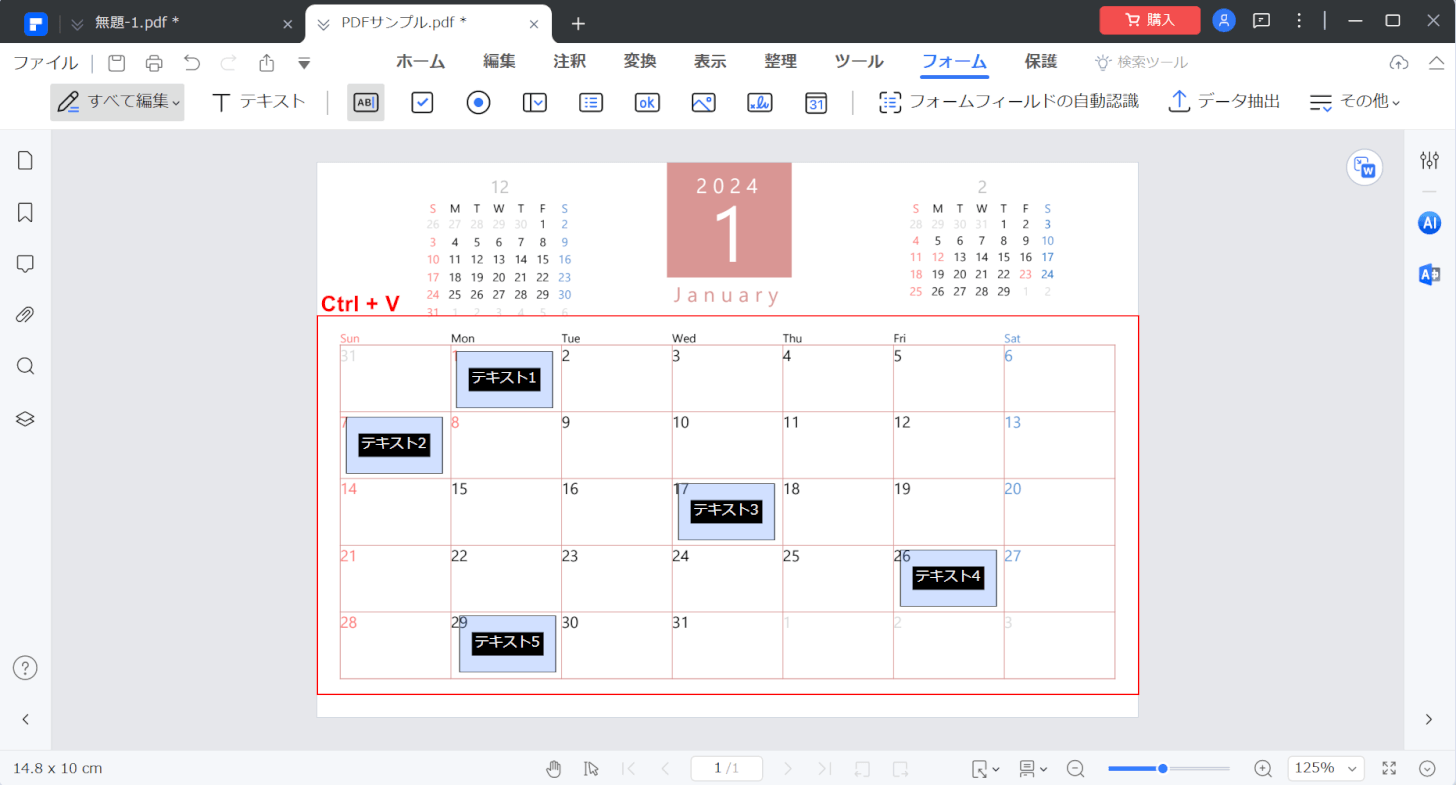
Task: Select the combo box form tool
Action: [x=534, y=102]
